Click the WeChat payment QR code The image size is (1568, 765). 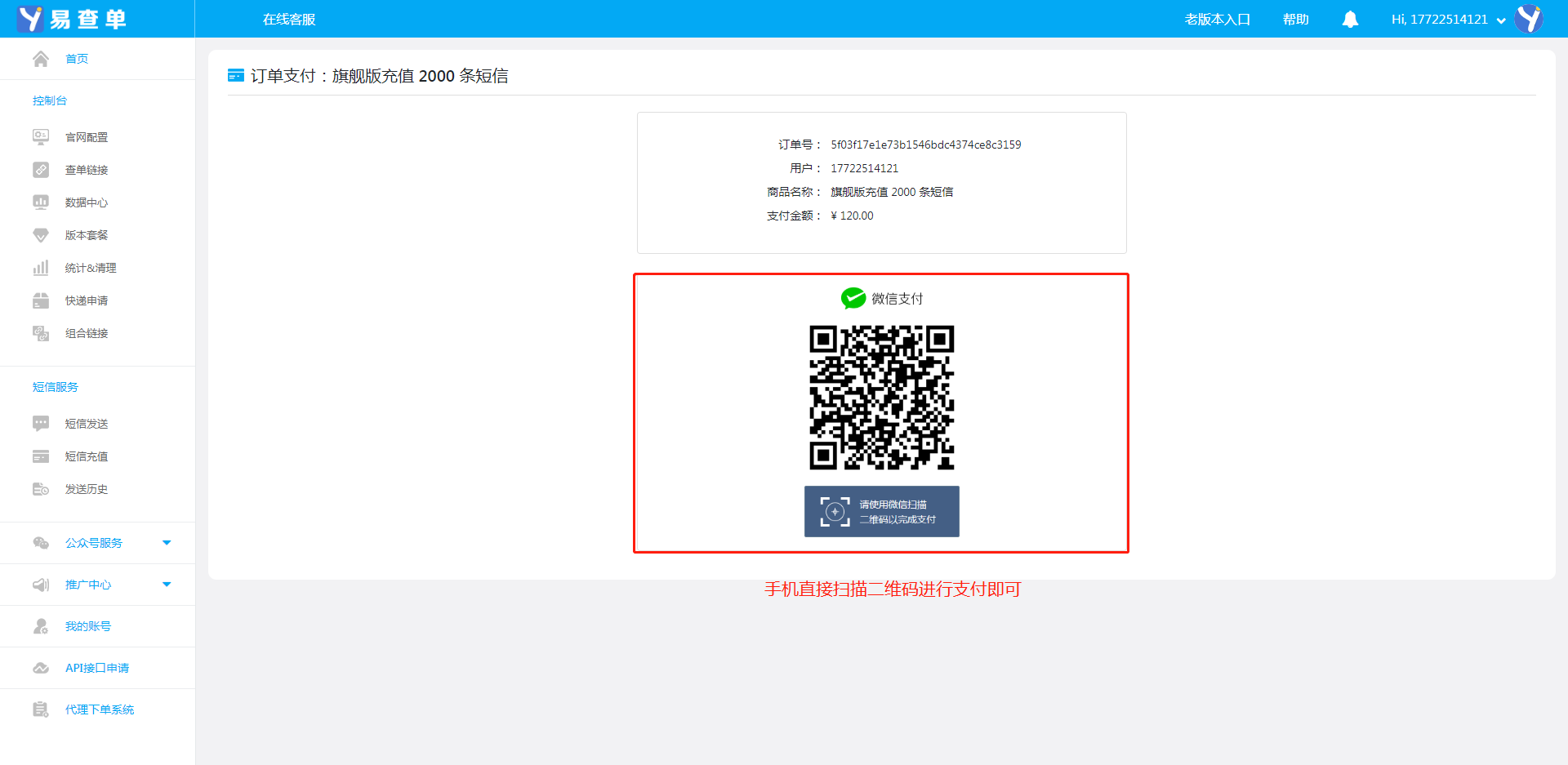point(881,398)
